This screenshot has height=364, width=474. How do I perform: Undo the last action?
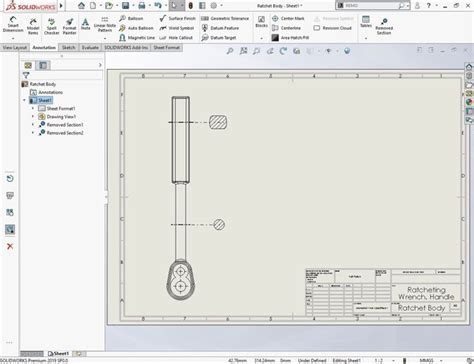158,6
